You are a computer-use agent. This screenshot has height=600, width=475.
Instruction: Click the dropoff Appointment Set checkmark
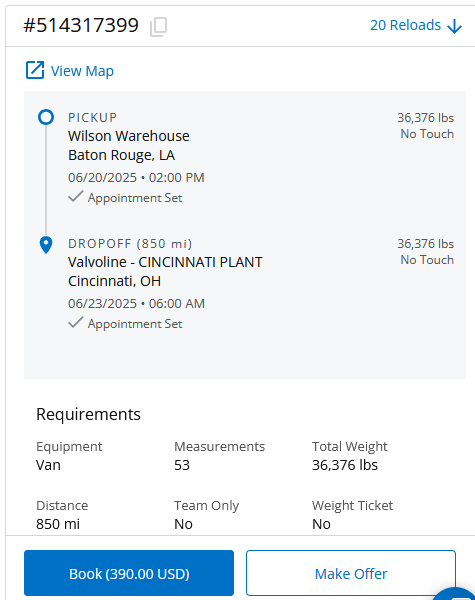coord(76,323)
